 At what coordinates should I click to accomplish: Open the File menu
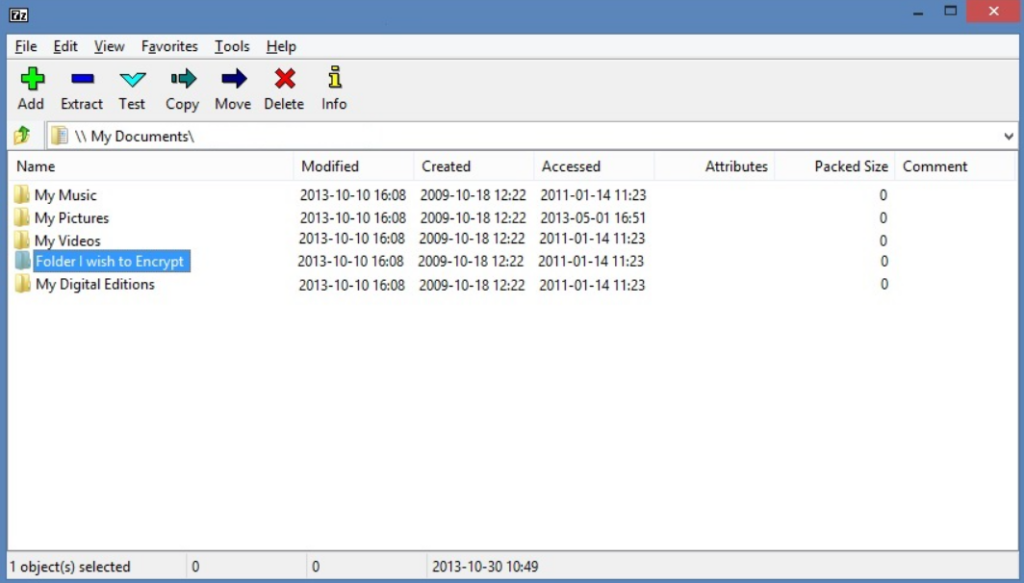[x=26, y=46]
